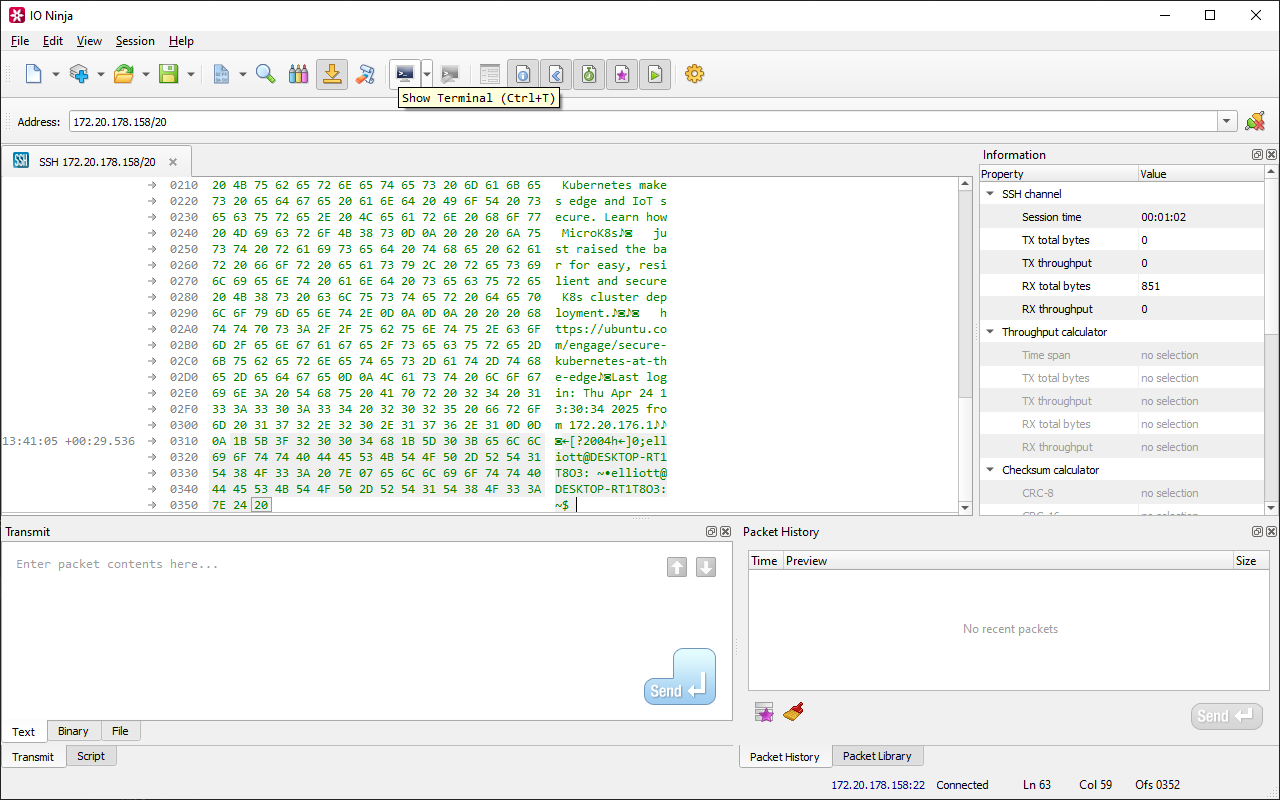
Task: Open the Open-file dropdown arrow
Action: 145,74
